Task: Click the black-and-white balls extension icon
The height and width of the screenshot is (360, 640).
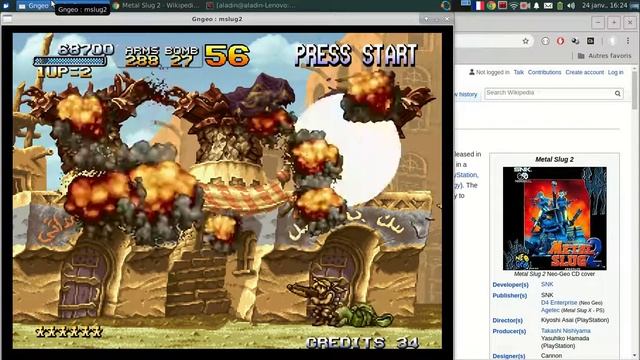Action: coord(576,41)
